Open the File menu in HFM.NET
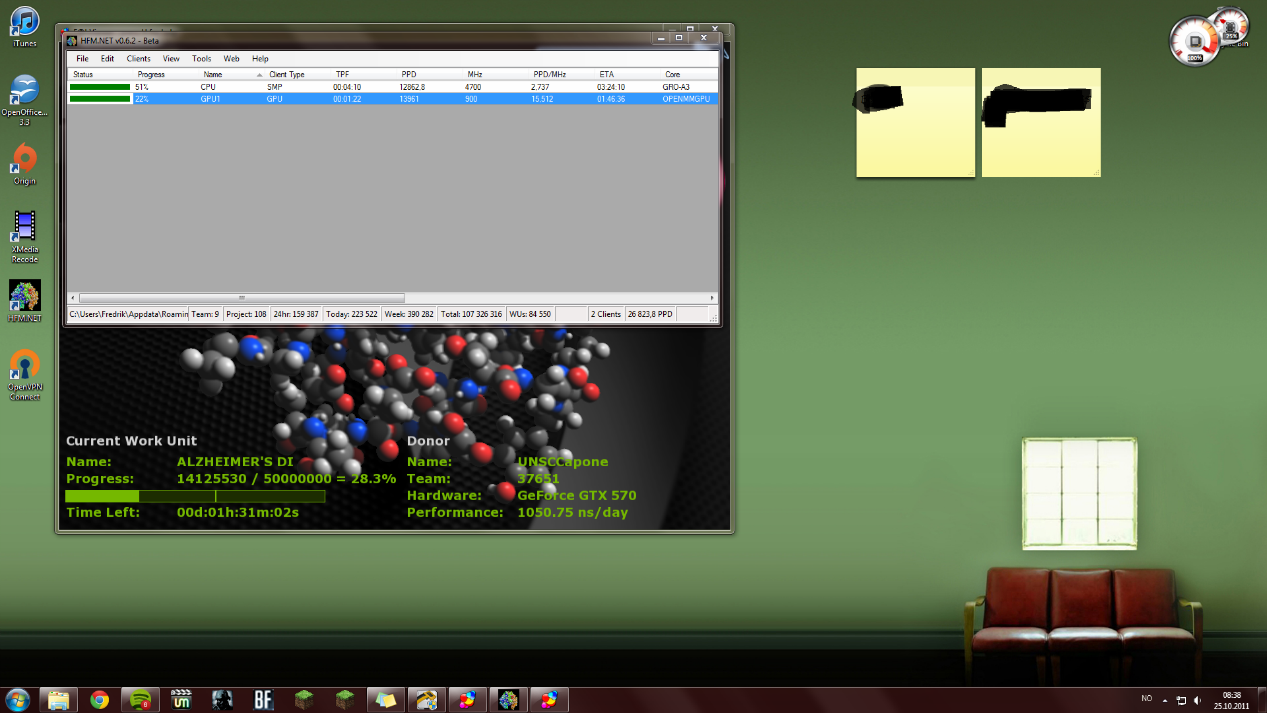 (83, 59)
